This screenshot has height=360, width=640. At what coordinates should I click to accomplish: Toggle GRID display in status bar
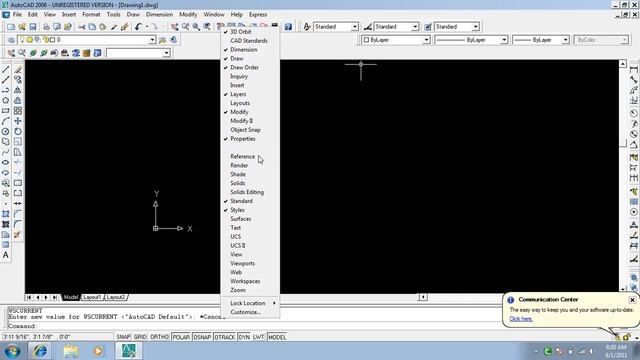(x=140, y=337)
